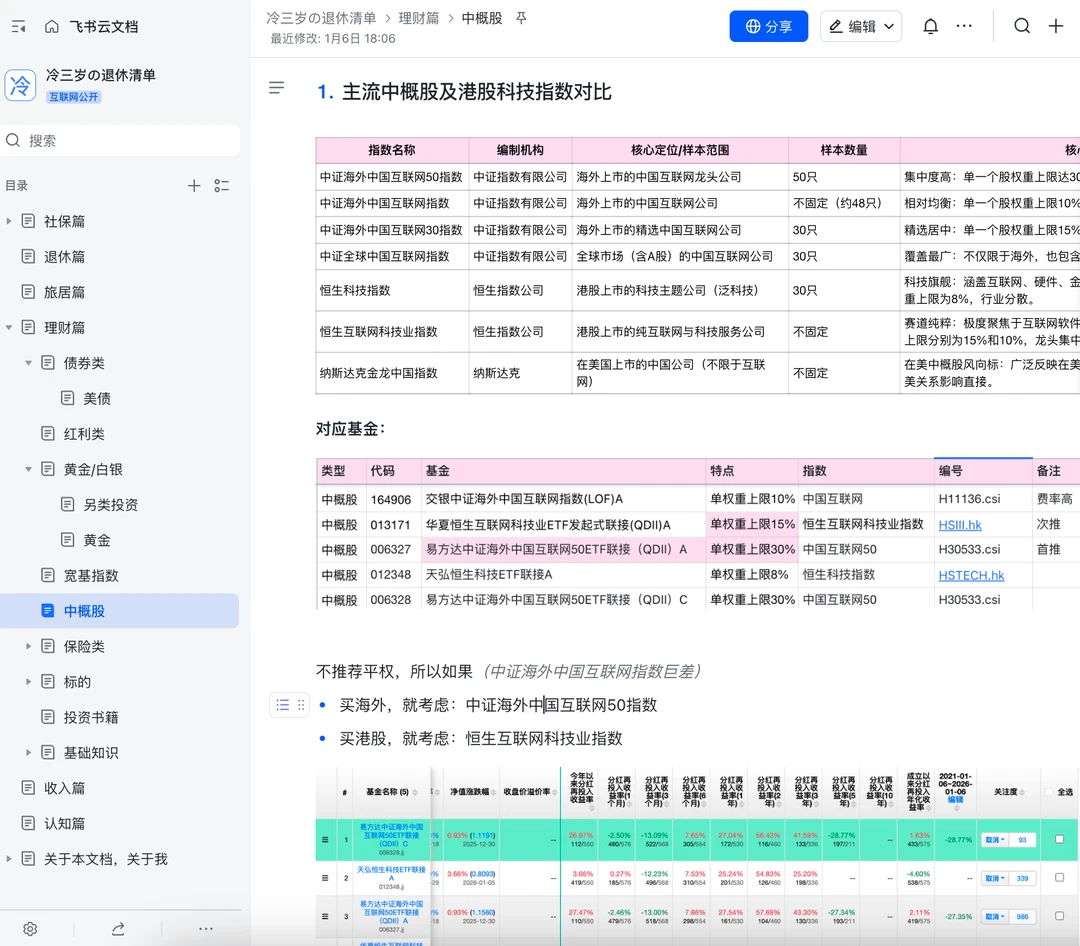The width and height of the screenshot is (1080, 946).
Task: Sort by 关注度 column arrows
Action: [x=1021, y=792]
